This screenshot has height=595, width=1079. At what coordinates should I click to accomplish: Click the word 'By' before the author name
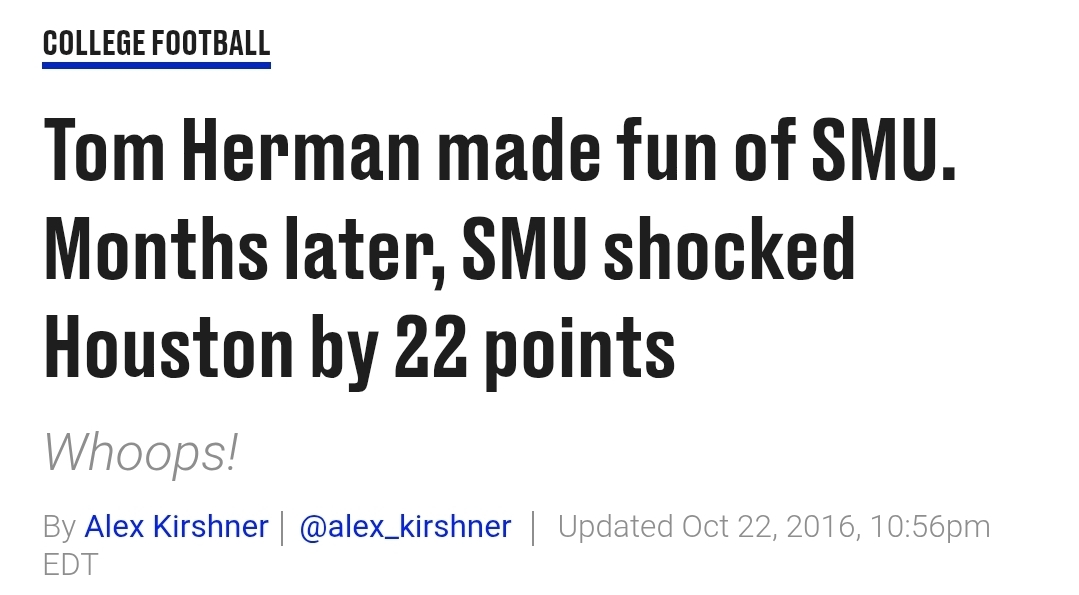[60, 528]
